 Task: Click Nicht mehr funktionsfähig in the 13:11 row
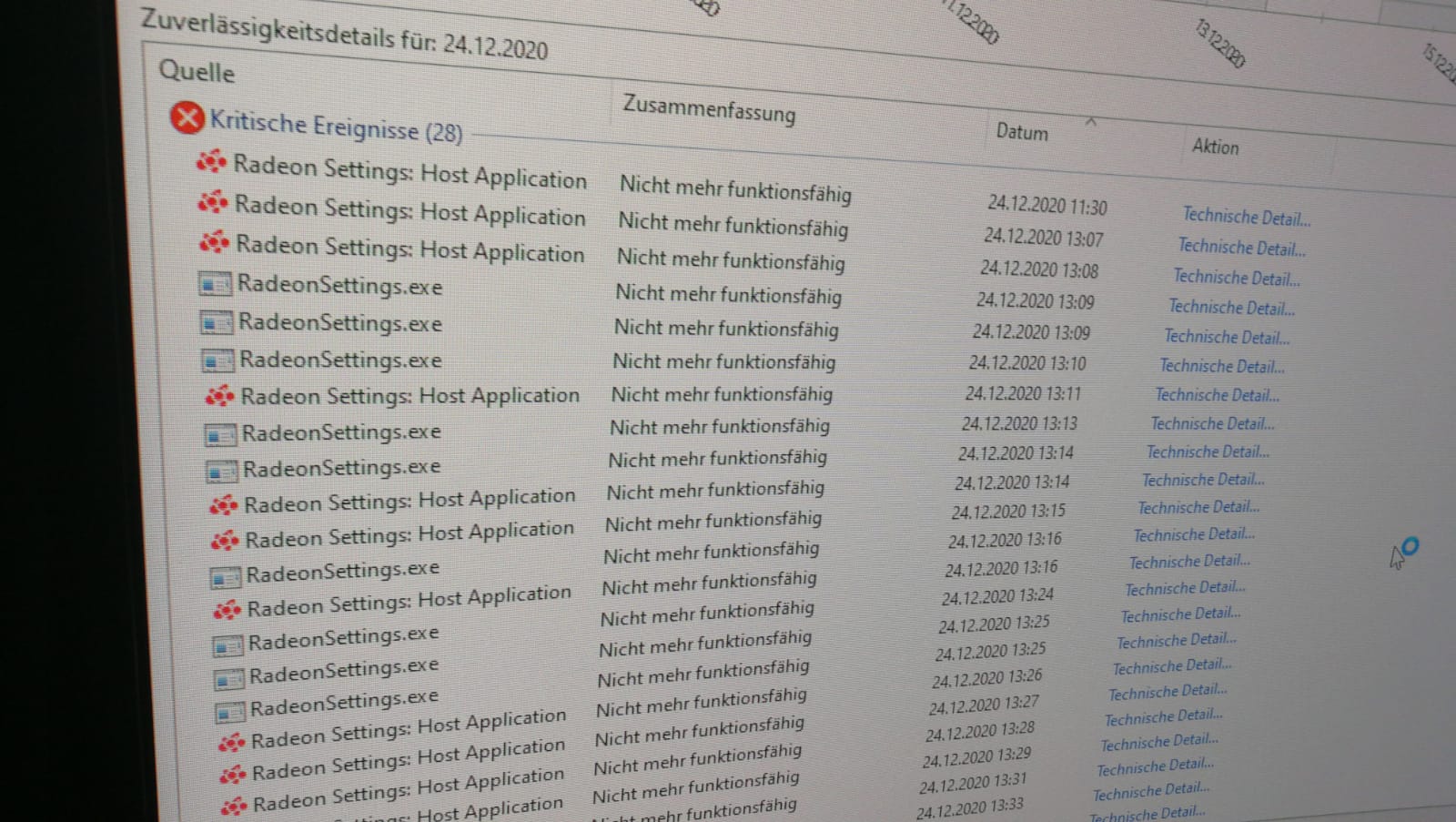(722, 394)
